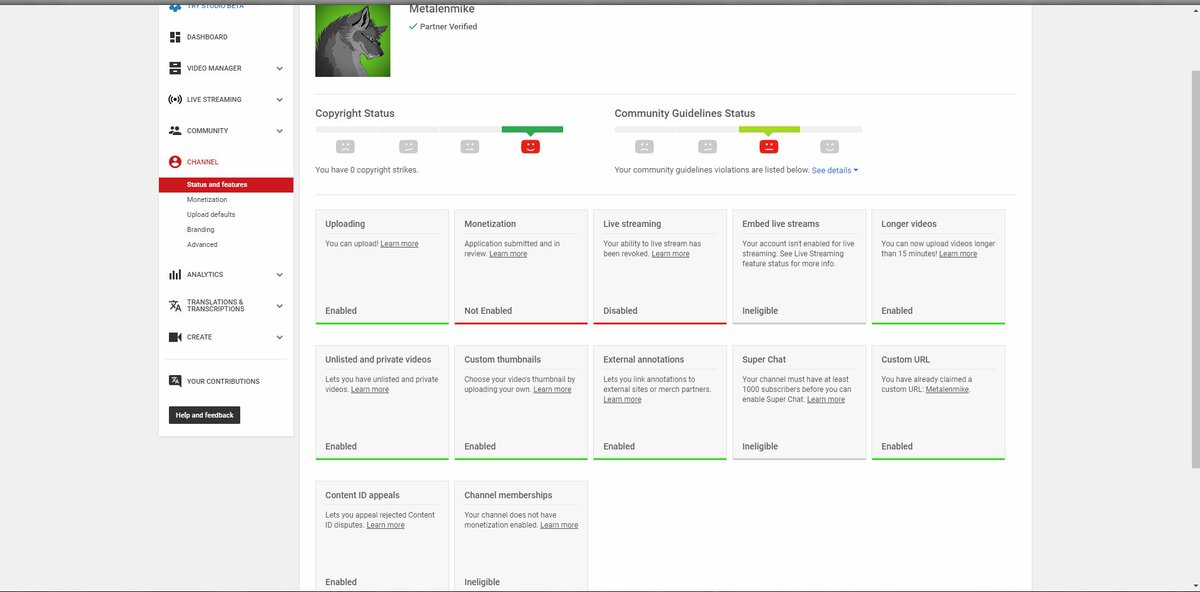Click the Community people icon
The image size is (1200, 592).
tap(175, 130)
